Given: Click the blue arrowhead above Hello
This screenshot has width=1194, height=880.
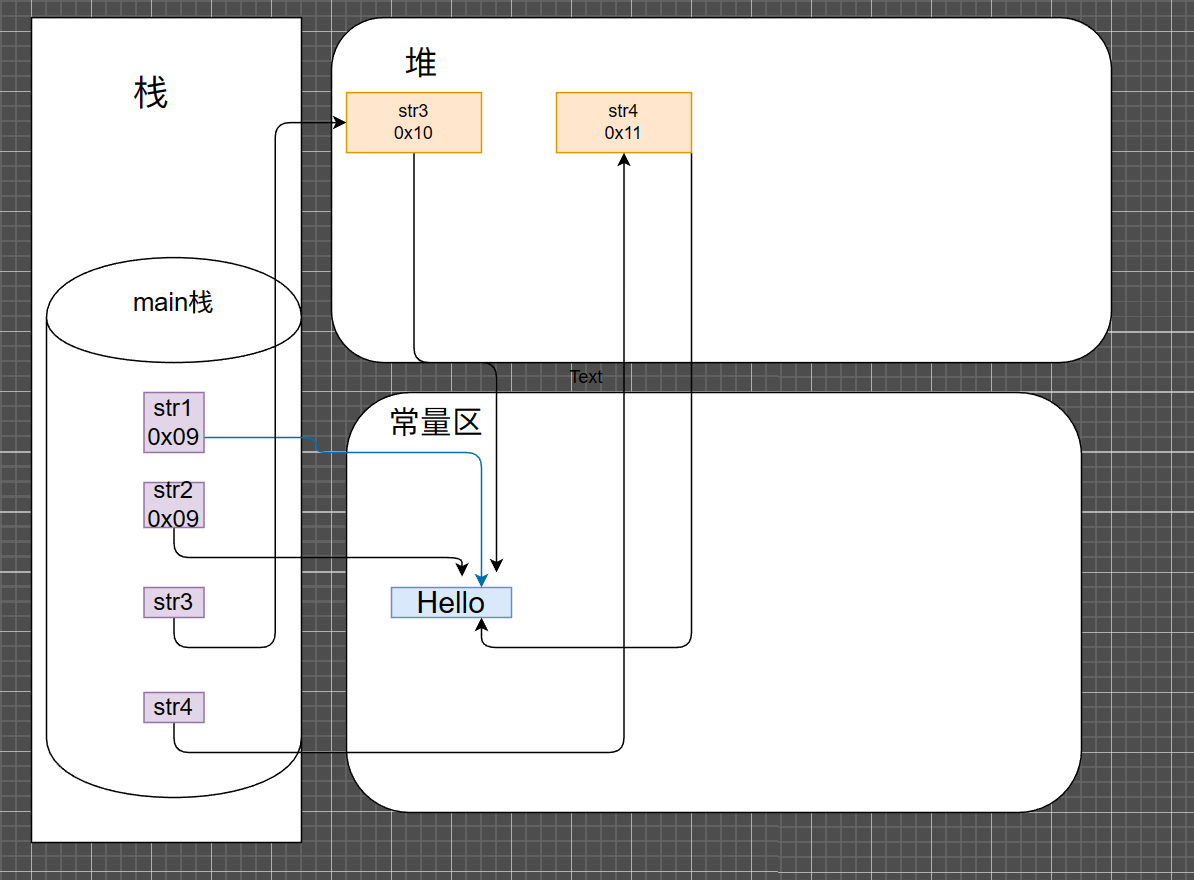Looking at the screenshot, I should [482, 580].
